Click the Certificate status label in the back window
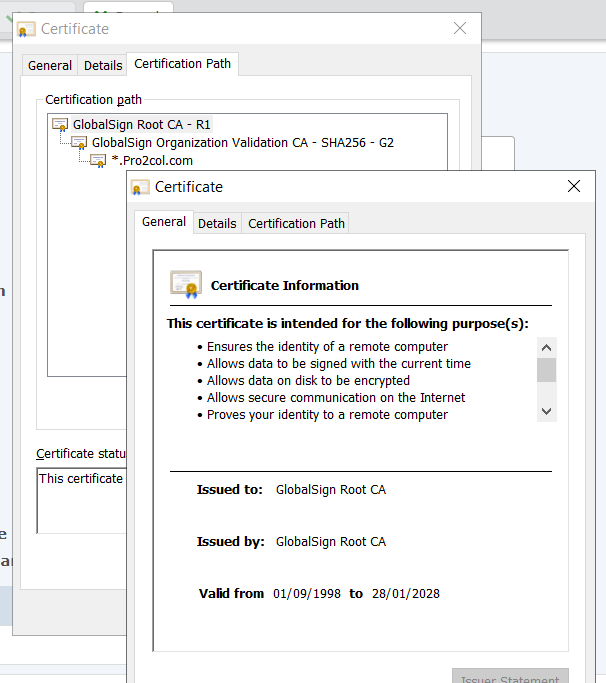 81,453
